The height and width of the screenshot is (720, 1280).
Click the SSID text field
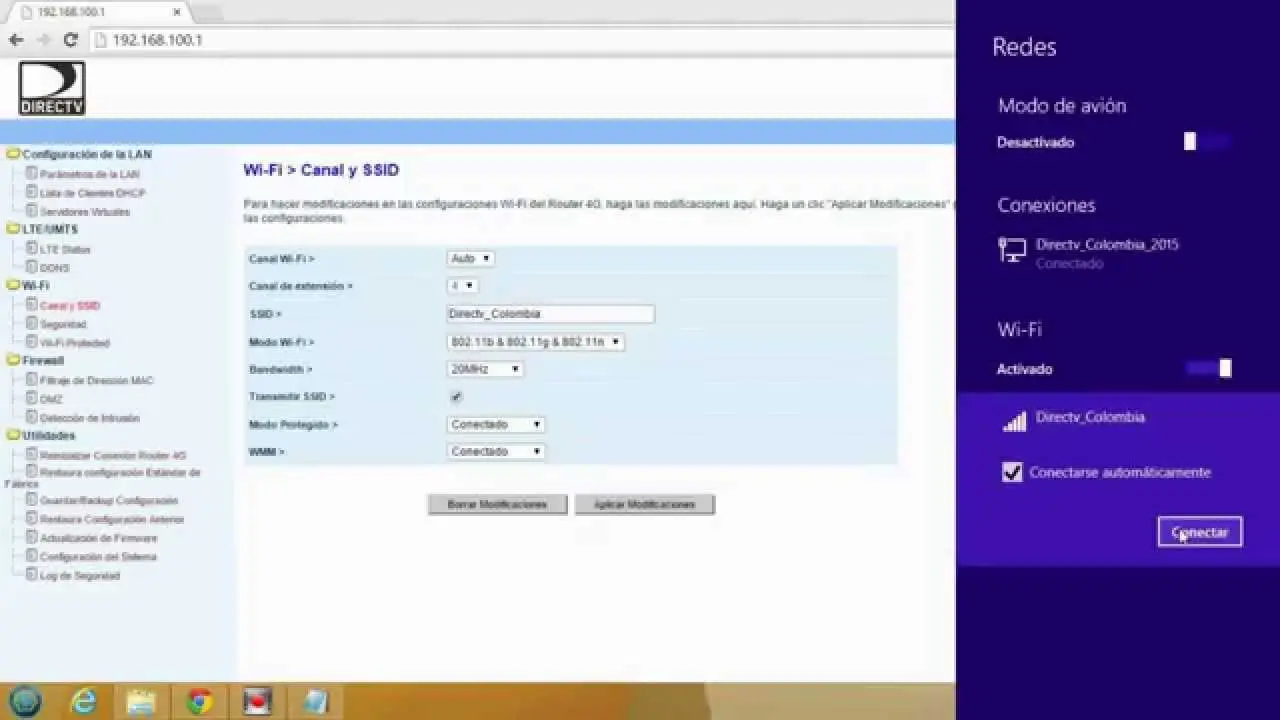550,313
